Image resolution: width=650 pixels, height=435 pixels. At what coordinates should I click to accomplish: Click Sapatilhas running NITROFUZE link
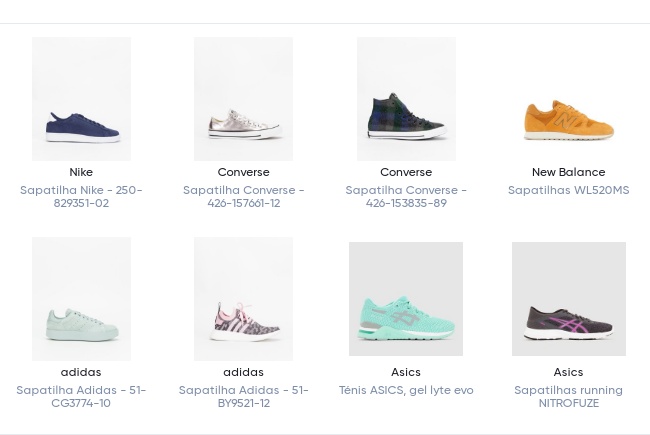tap(568, 397)
